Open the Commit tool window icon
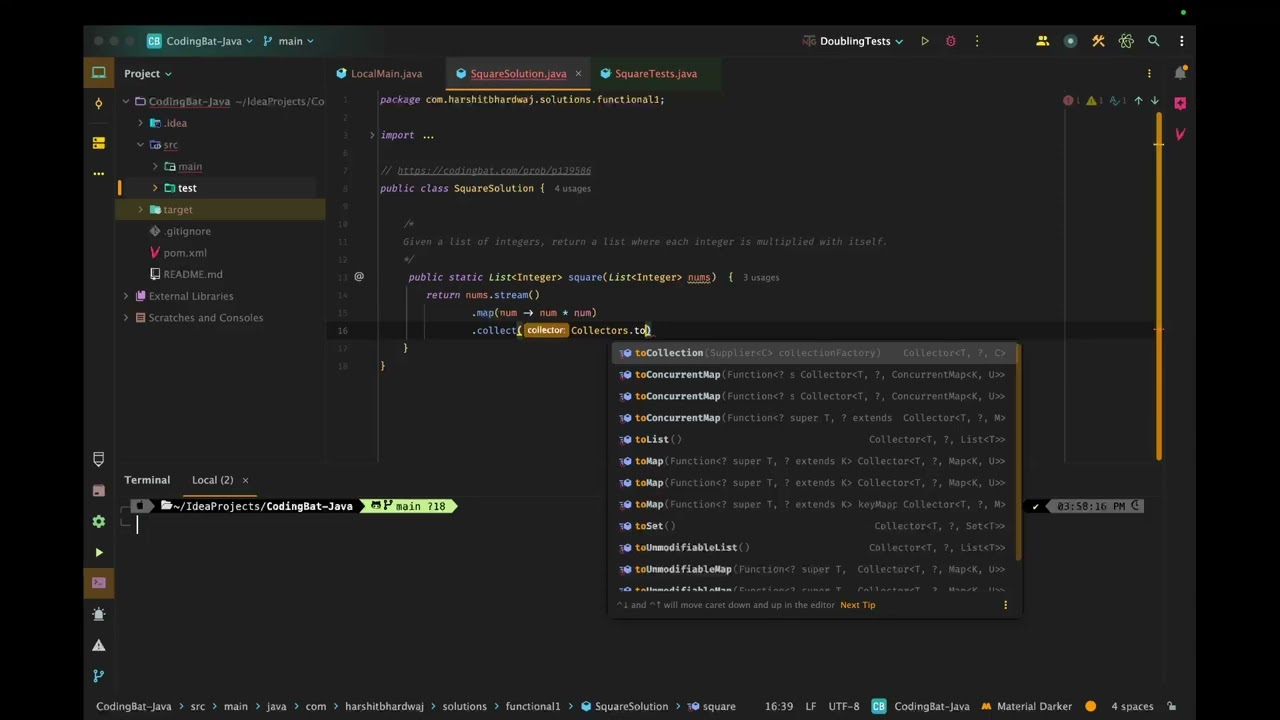Image resolution: width=1280 pixels, height=720 pixels. pyautogui.click(x=98, y=104)
